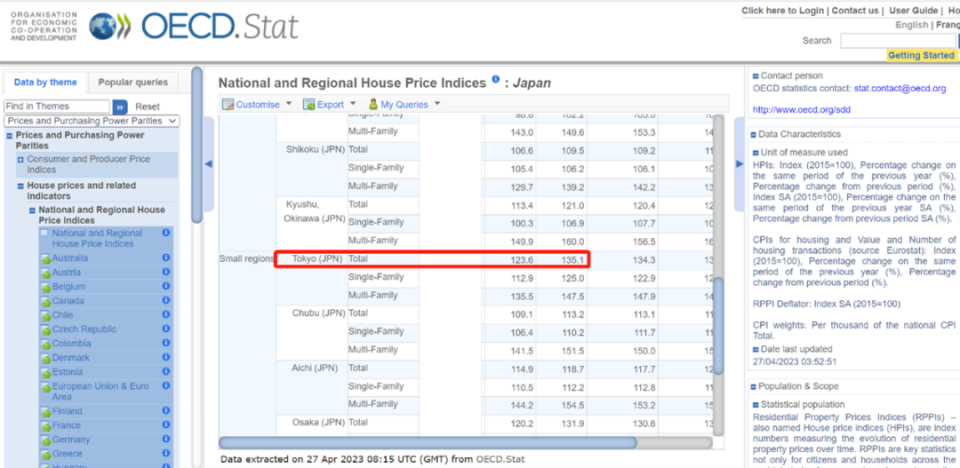Collapse the Population & Scope section

[756, 387]
